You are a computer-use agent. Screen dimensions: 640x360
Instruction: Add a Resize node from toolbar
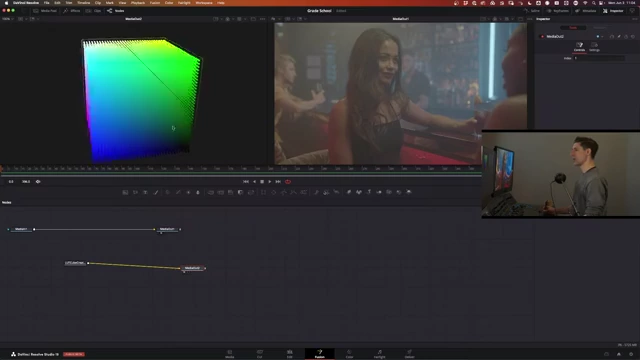(240, 192)
